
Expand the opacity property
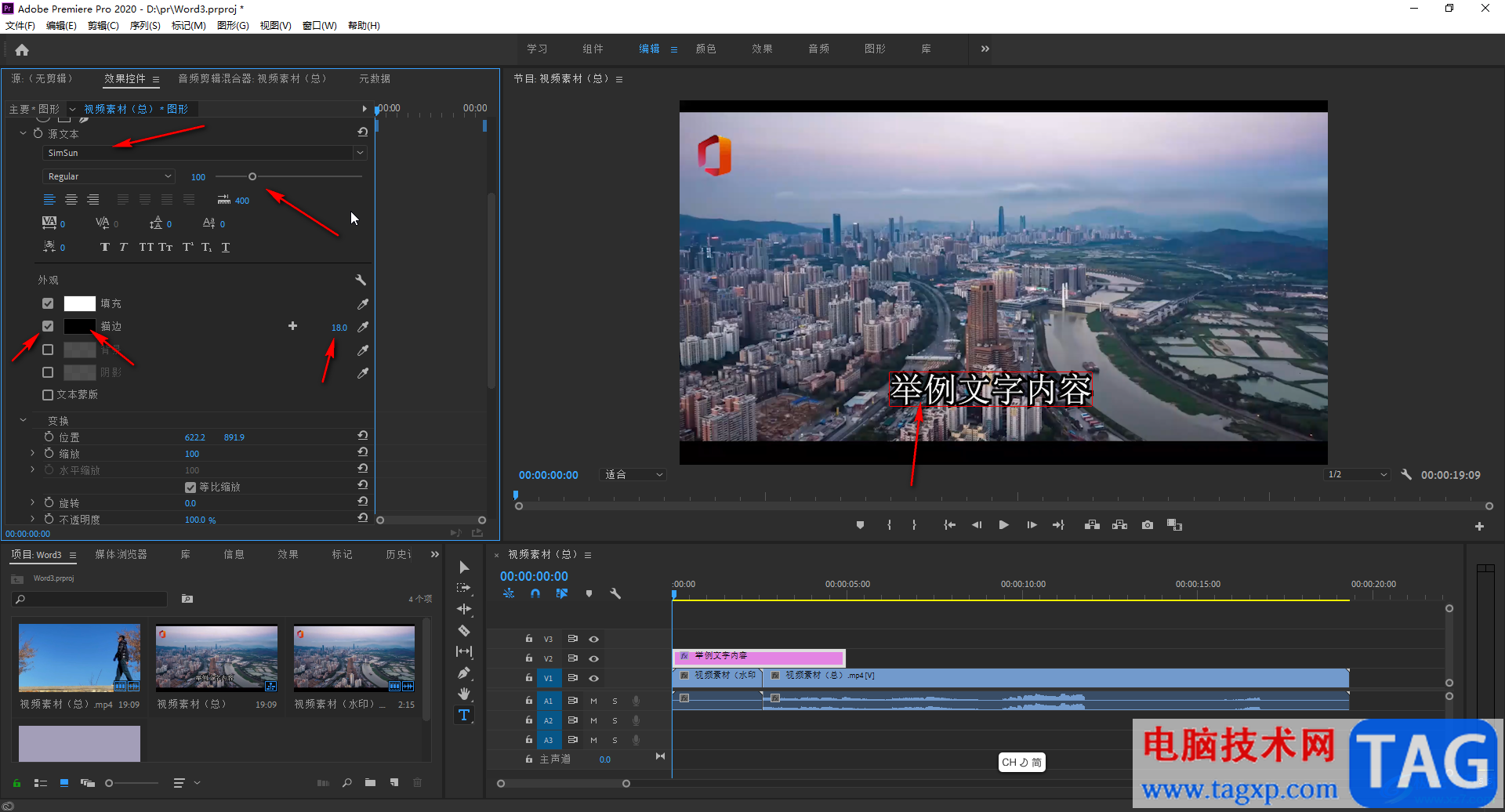(32, 519)
